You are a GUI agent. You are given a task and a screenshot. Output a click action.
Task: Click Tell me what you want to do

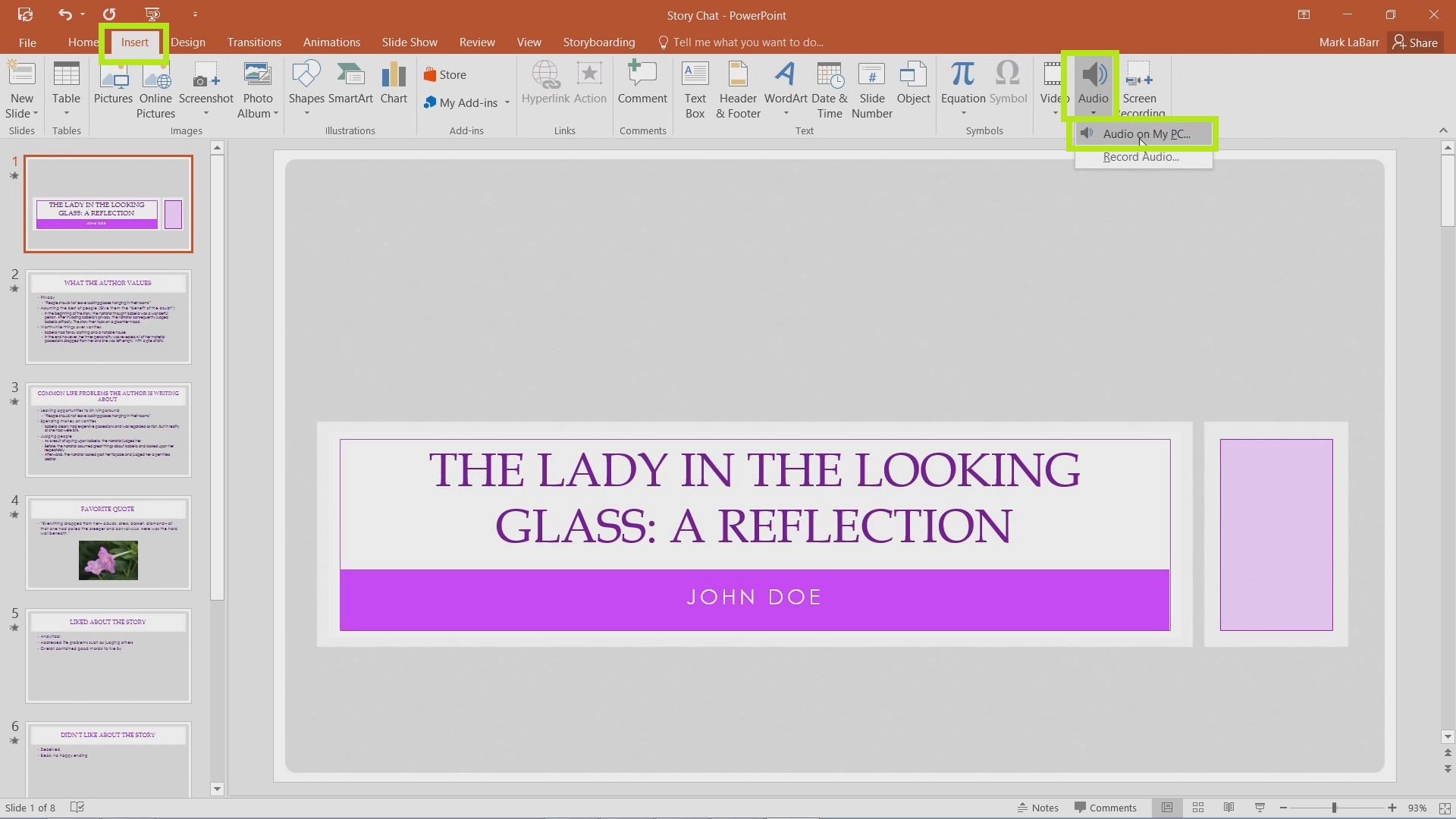click(741, 42)
